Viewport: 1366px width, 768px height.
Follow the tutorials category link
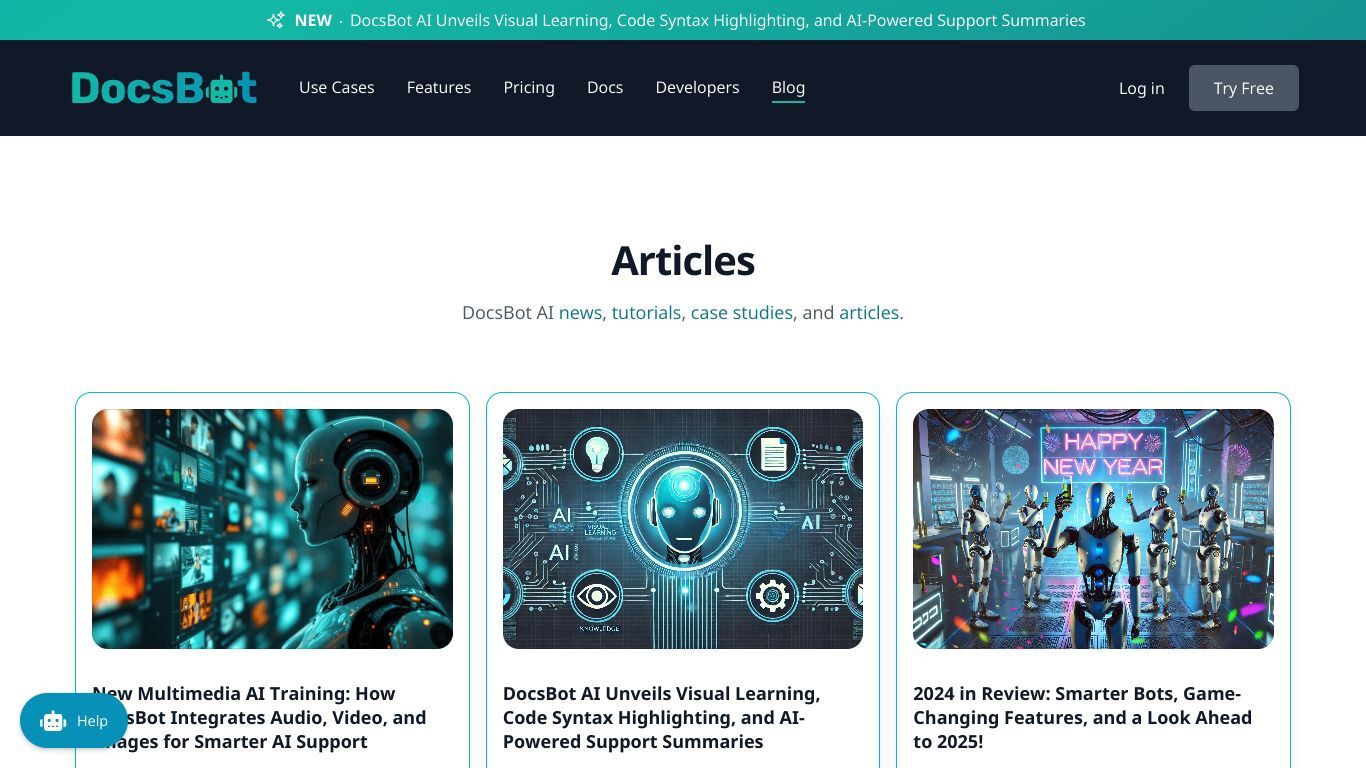(646, 313)
